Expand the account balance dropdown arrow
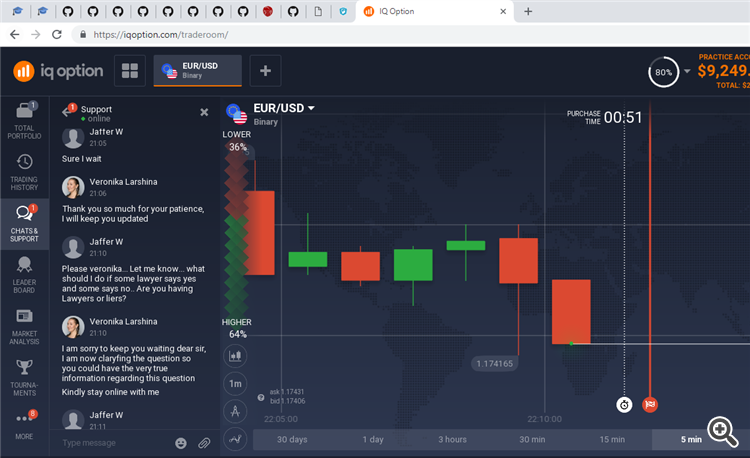 click(x=687, y=71)
